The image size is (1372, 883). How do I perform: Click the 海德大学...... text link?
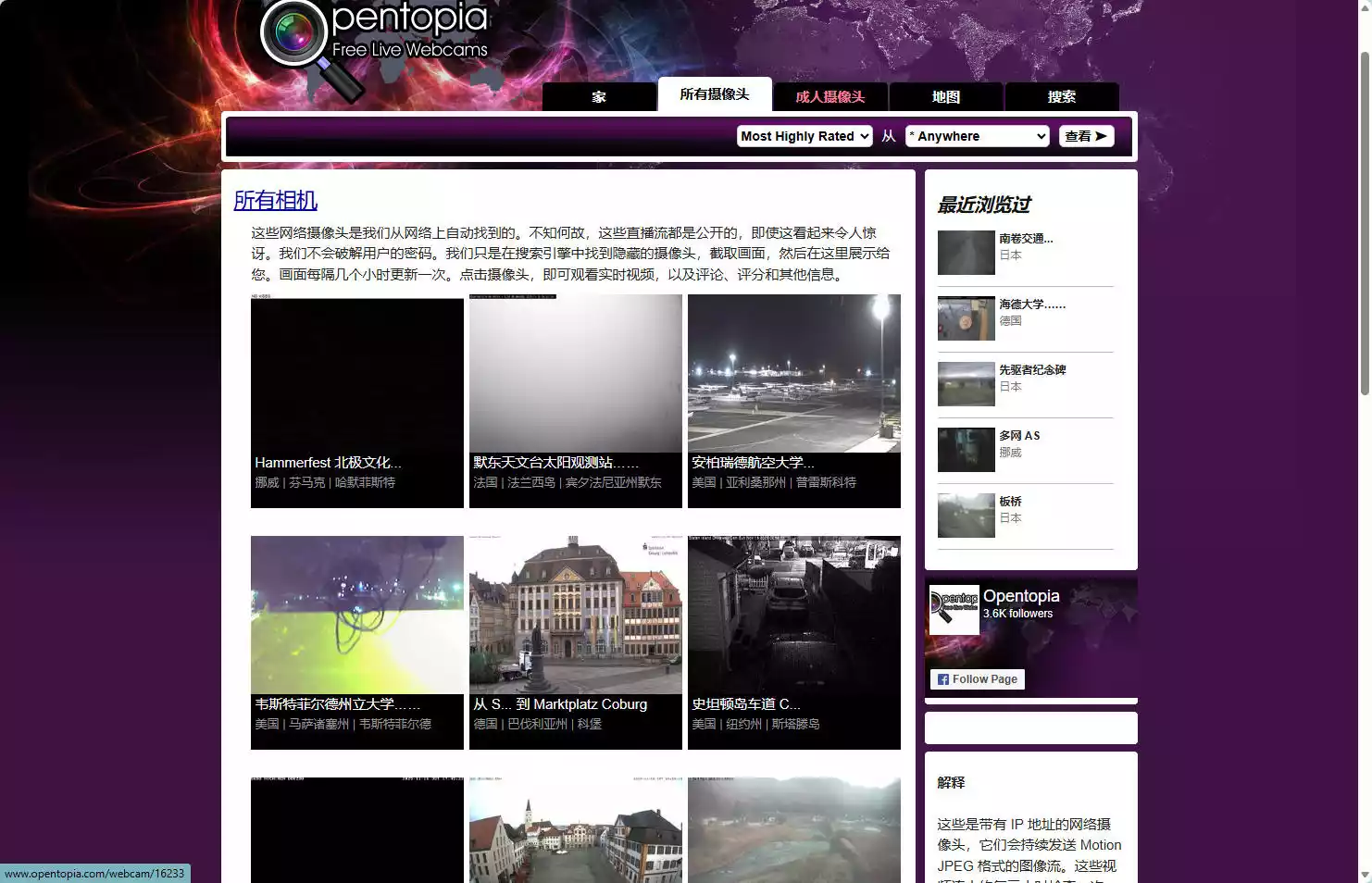(1032, 304)
